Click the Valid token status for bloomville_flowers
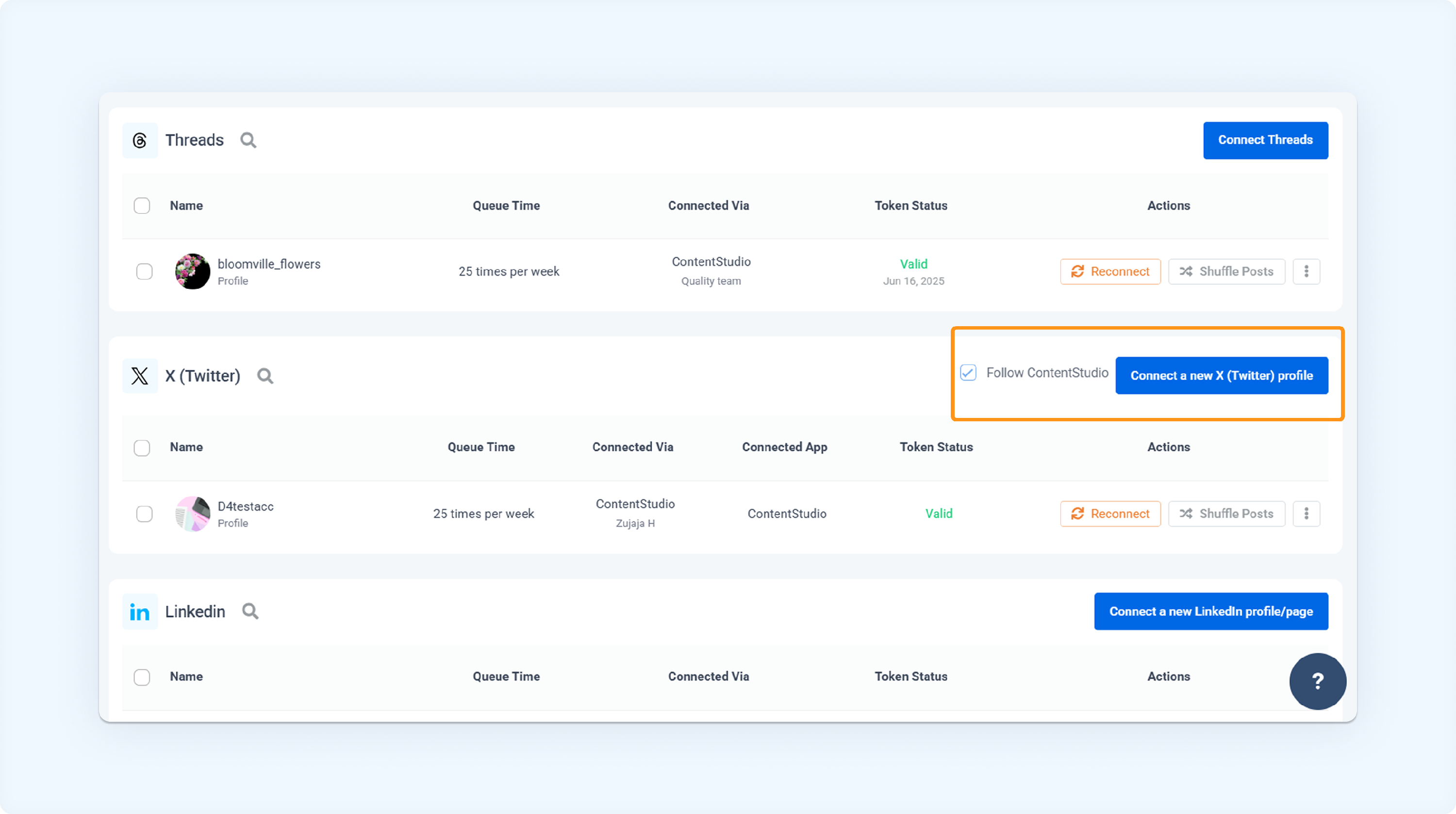The width and height of the screenshot is (1456, 814). [x=913, y=264]
